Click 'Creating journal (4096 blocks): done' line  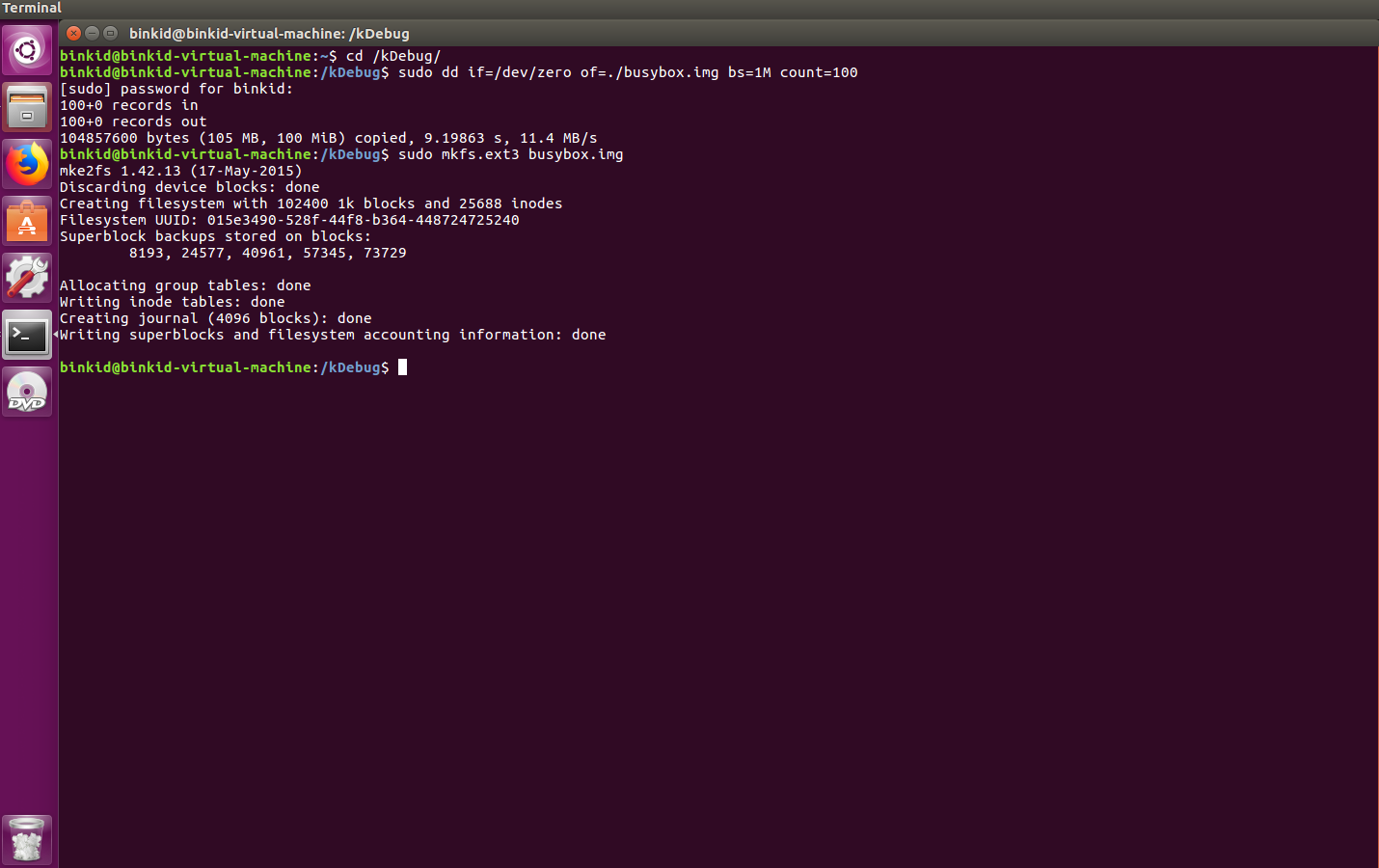coord(216,318)
